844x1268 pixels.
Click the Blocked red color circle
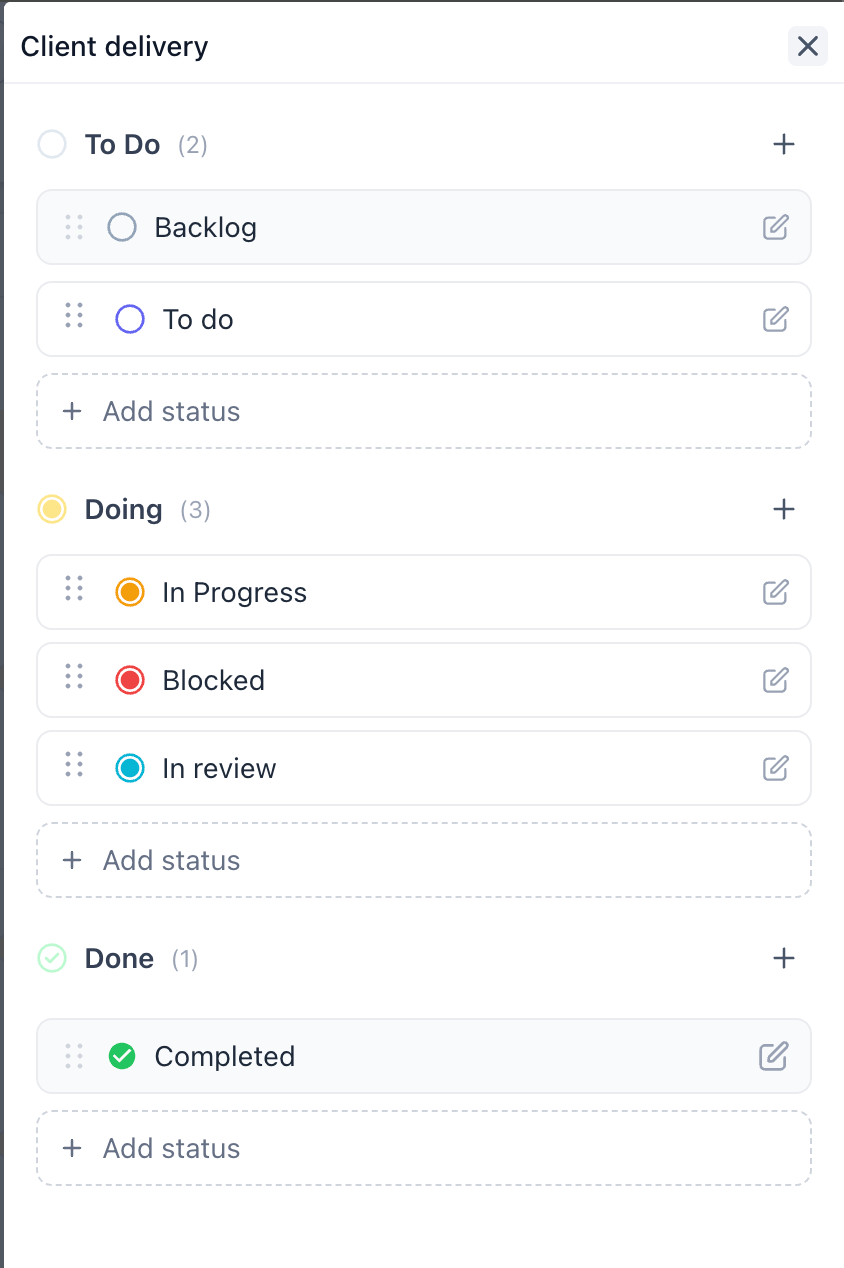click(x=130, y=680)
